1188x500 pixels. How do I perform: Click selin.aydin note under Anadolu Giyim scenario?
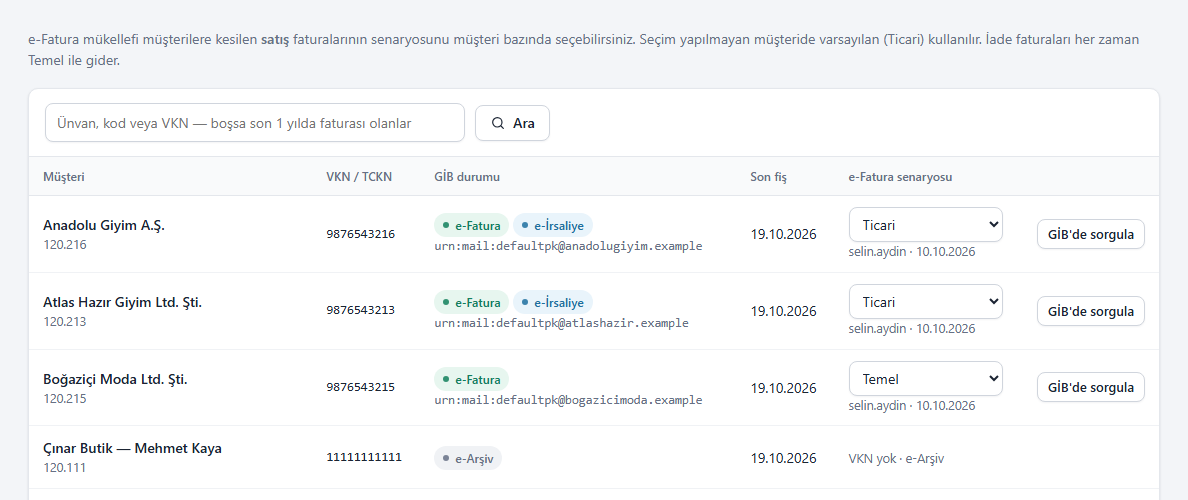click(x=911, y=252)
